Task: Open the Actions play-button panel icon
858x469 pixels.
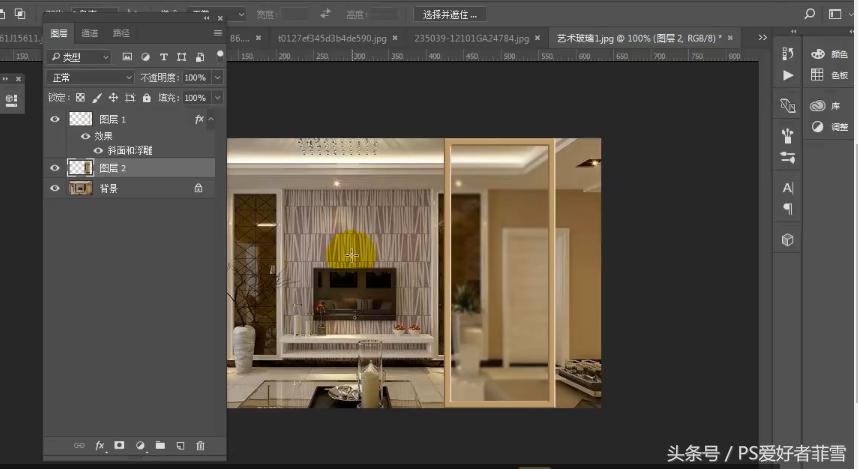Action: click(x=788, y=75)
